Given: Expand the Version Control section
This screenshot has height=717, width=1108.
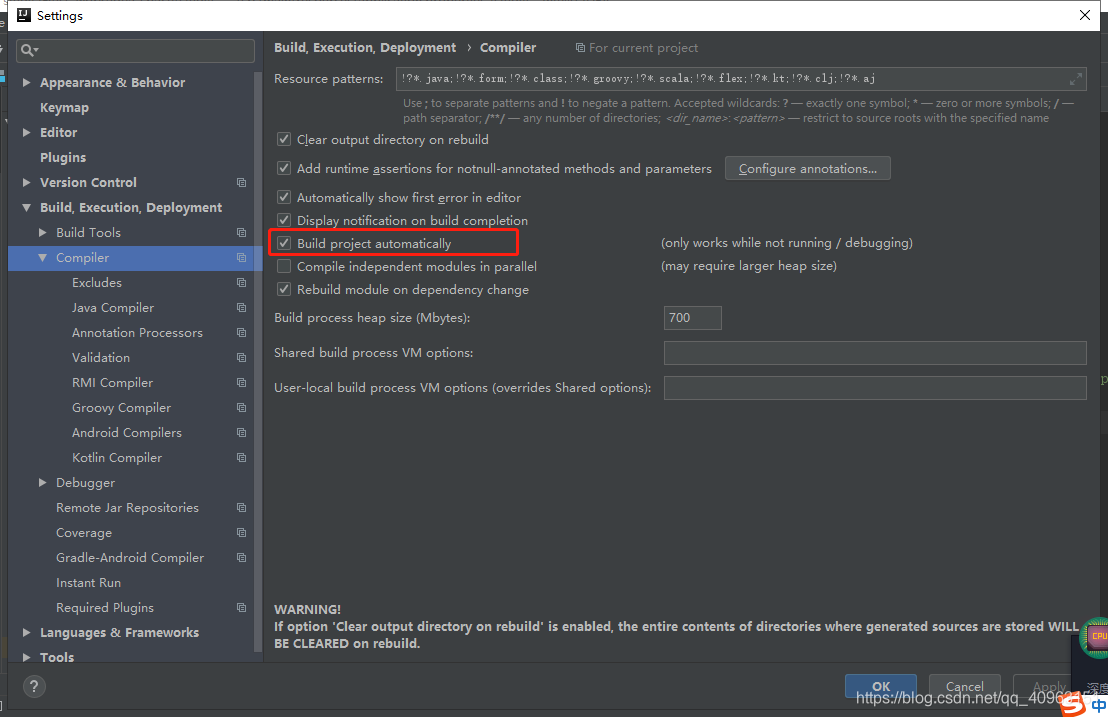Looking at the screenshot, I should (x=26, y=182).
